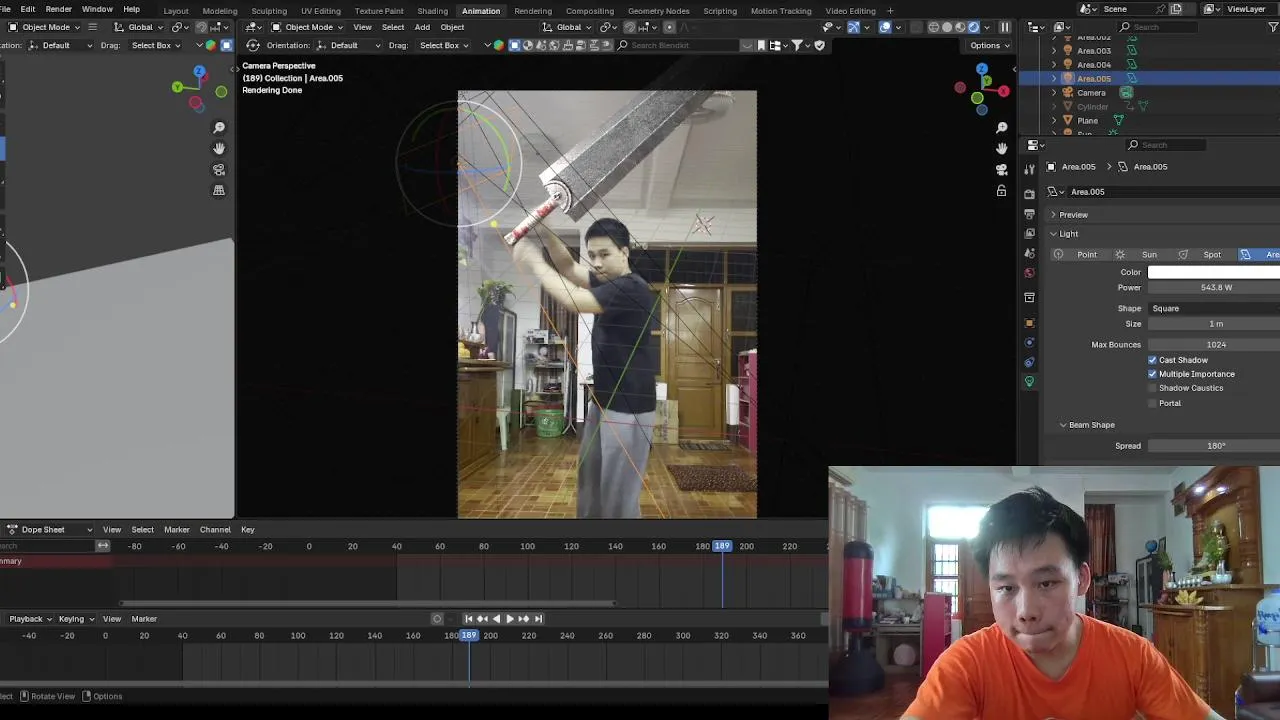Viewport: 1280px width, 720px height.
Task: Expand the Preview panel
Action: (x=1053, y=215)
